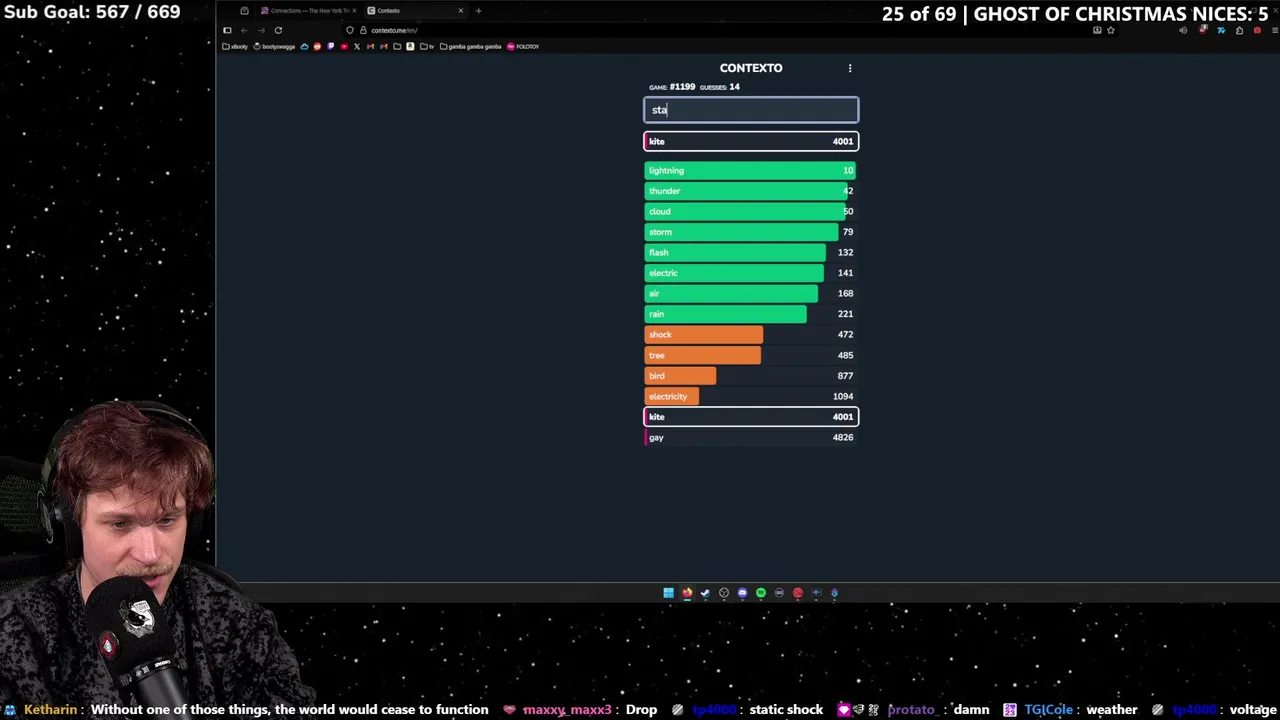The width and height of the screenshot is (1280, 720).
Task: Open Firefox from the taskbar
Action: coord(687,593)
